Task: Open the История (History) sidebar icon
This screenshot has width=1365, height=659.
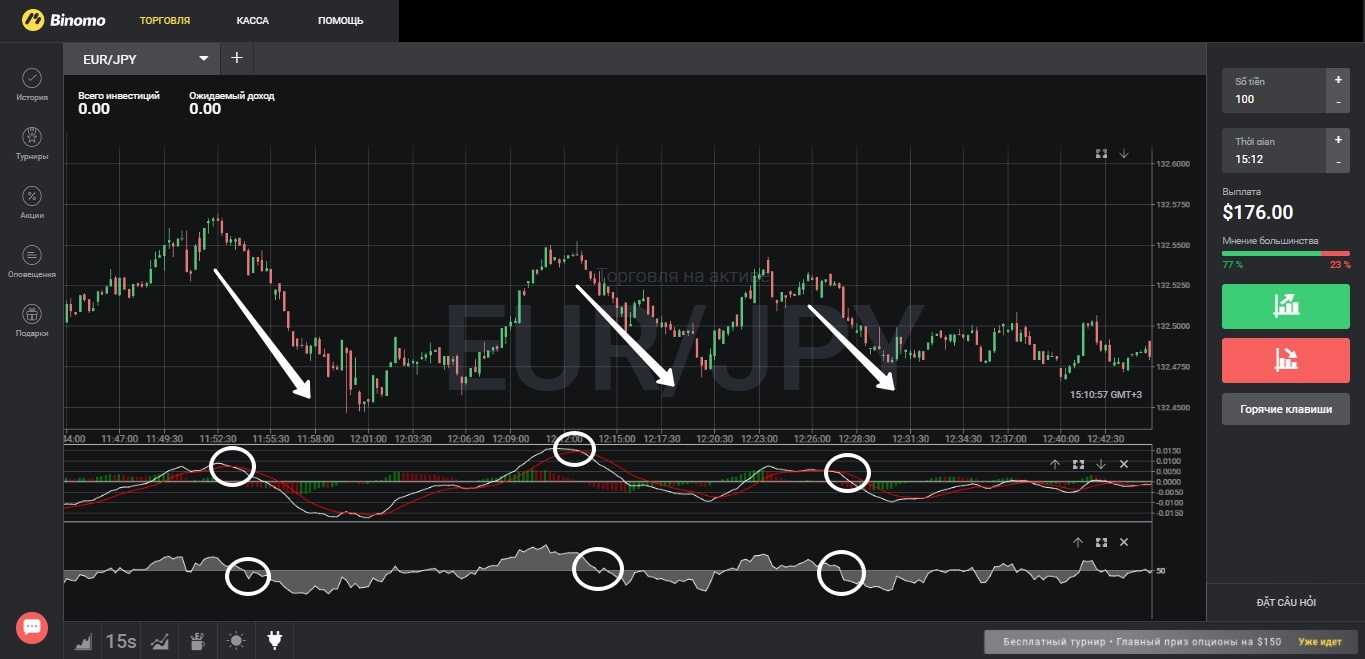Action: tap(32, 79)
